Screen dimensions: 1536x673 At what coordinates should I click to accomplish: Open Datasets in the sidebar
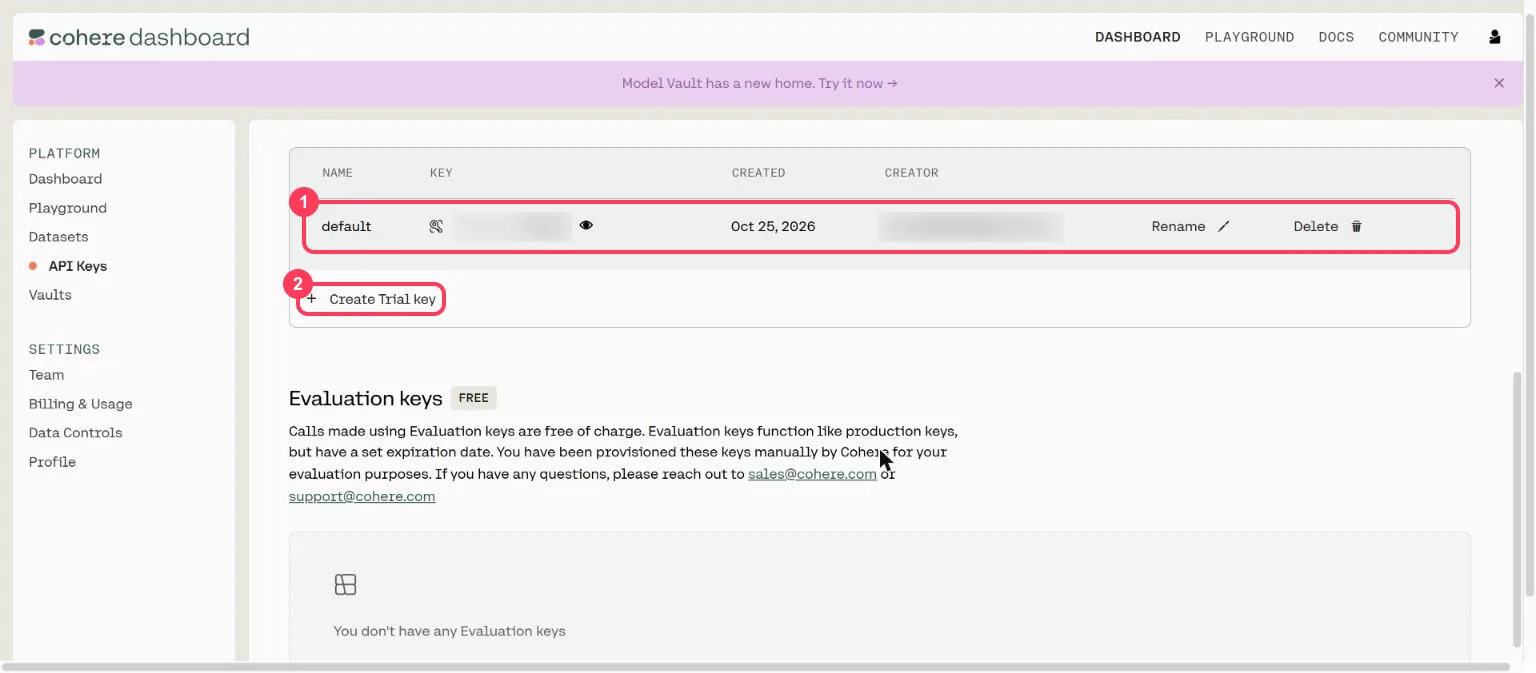pyautogui.click(x=58, y=237)
